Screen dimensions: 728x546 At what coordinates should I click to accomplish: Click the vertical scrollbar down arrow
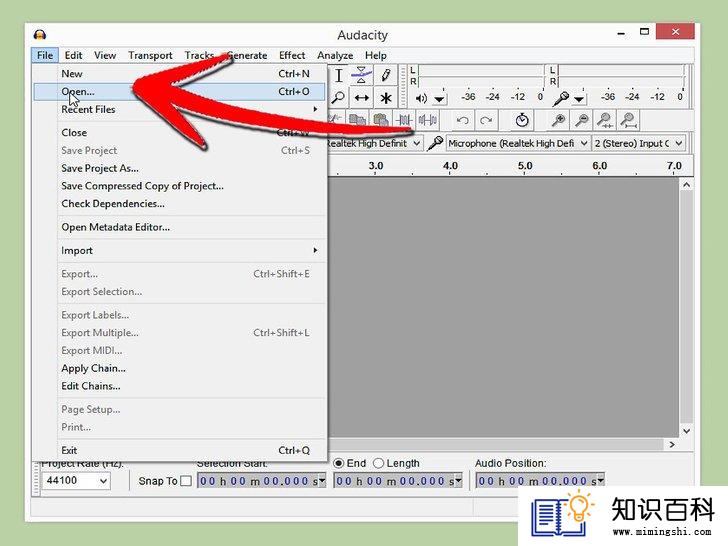click(x=687, y=431)
